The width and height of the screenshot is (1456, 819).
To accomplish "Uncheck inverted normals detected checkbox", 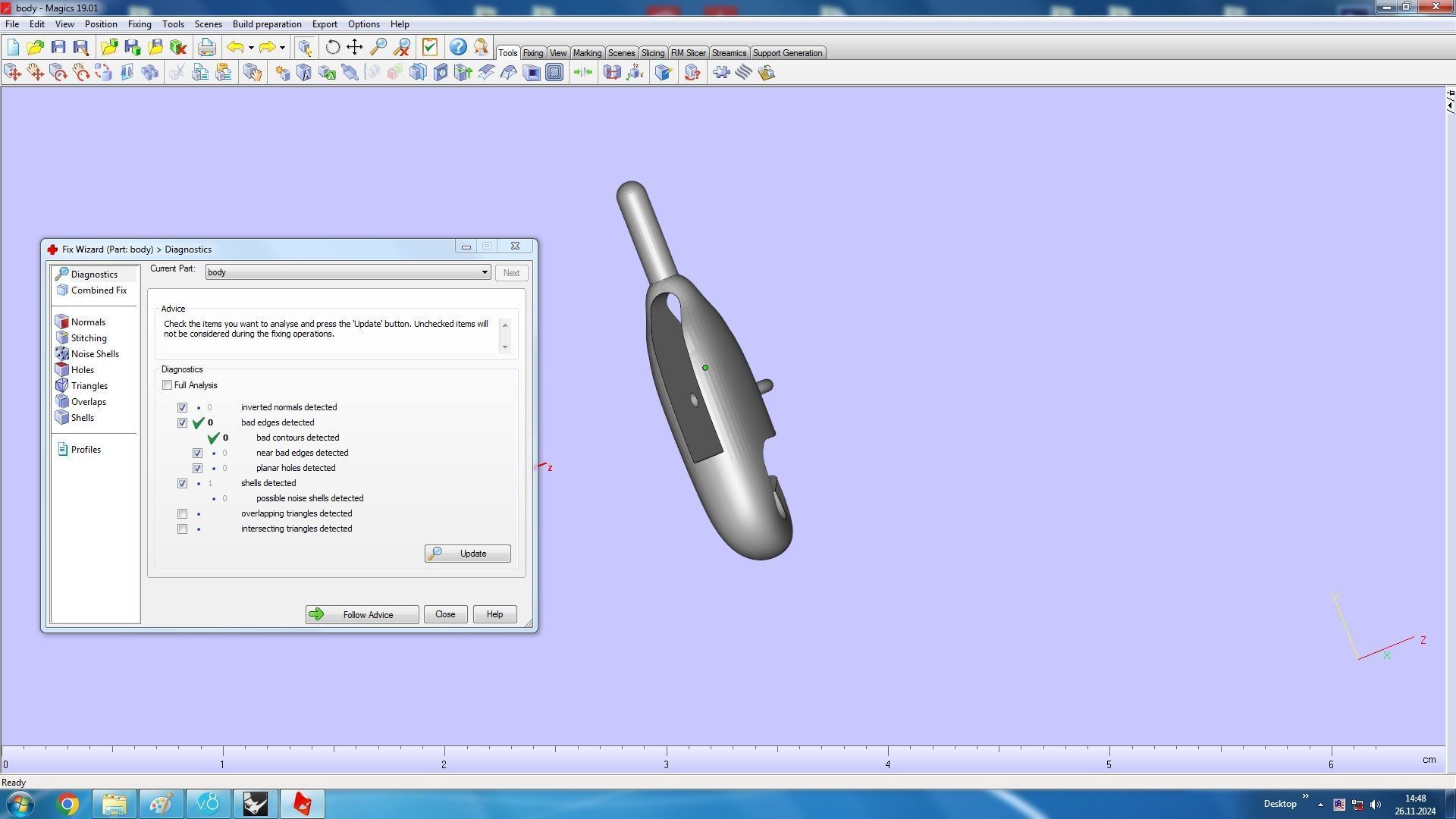I will [183, 408].
